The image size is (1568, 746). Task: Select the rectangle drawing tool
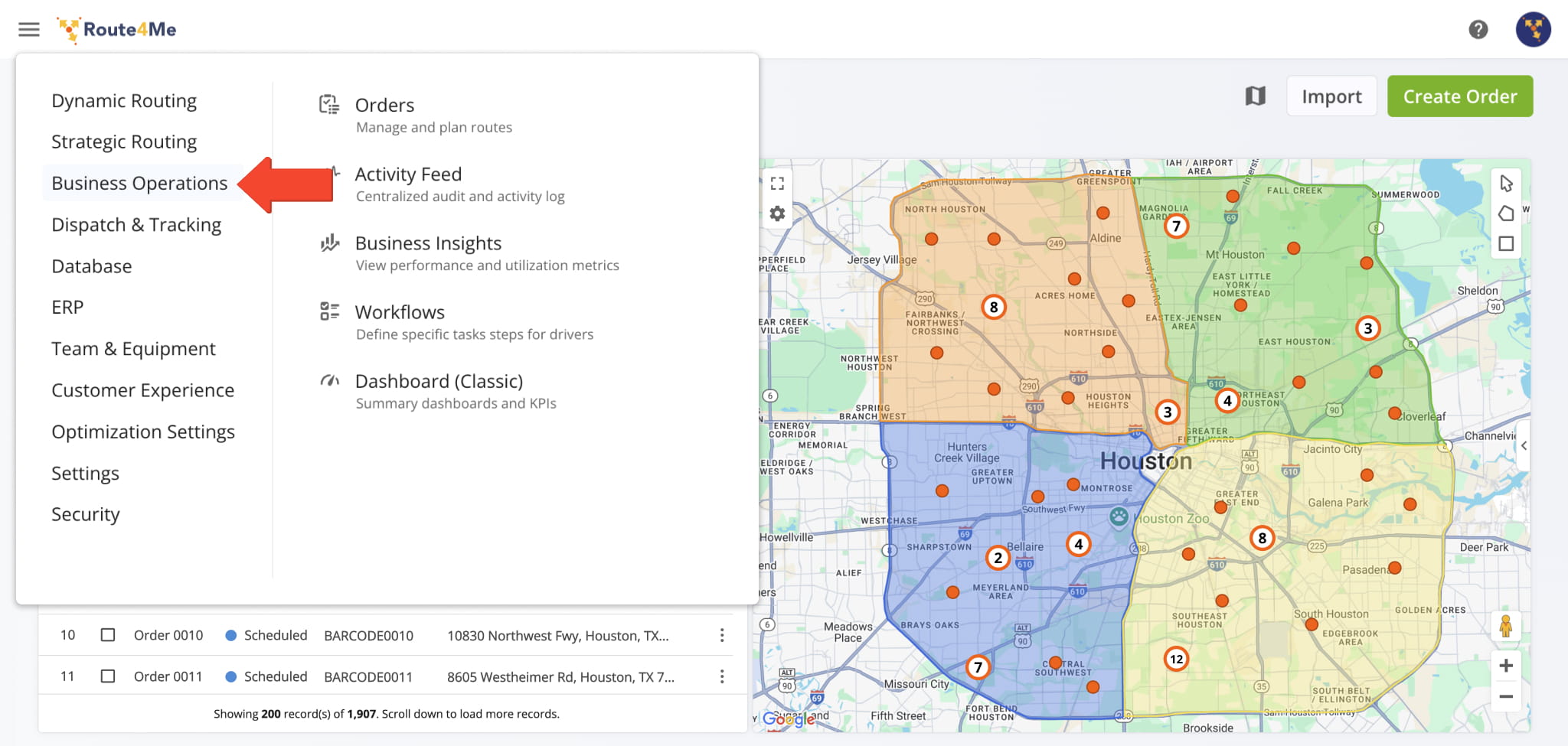[1505, 244]
